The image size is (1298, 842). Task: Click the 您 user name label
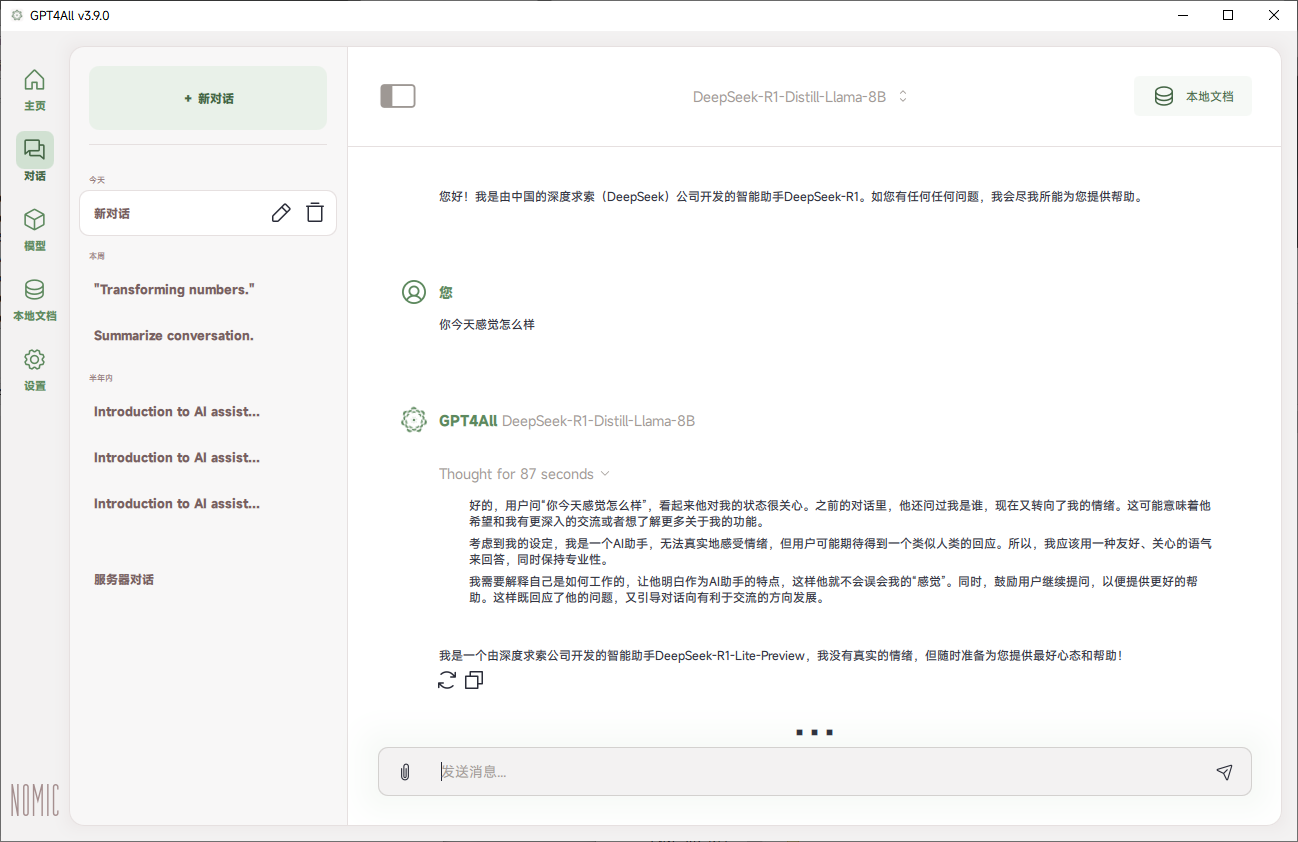click(x=446, y=292)
